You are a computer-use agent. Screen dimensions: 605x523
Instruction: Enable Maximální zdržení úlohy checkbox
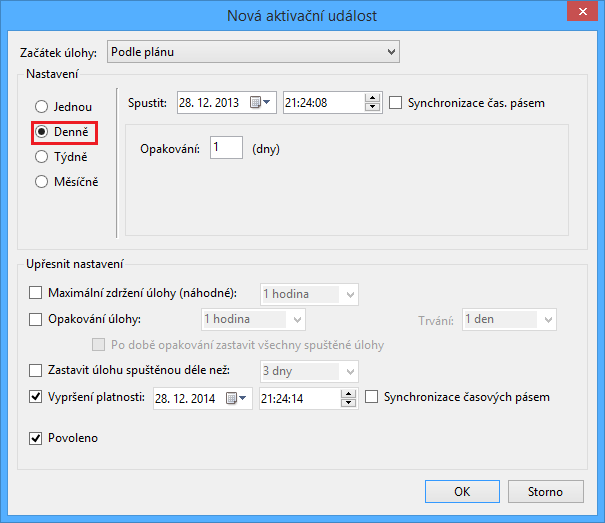37,294
